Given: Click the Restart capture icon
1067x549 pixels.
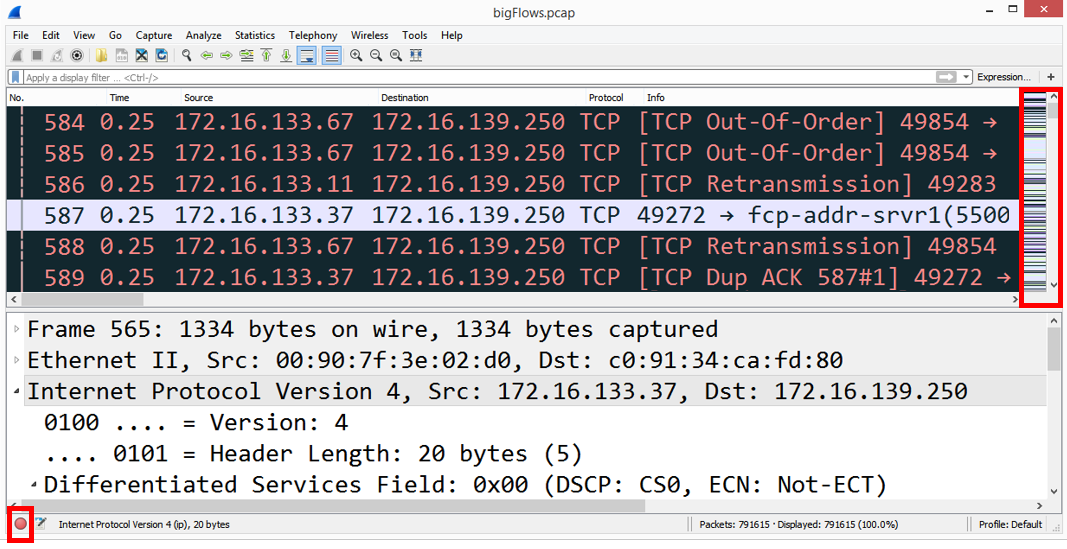Looking at the screenshot, I should pos(57,56).
